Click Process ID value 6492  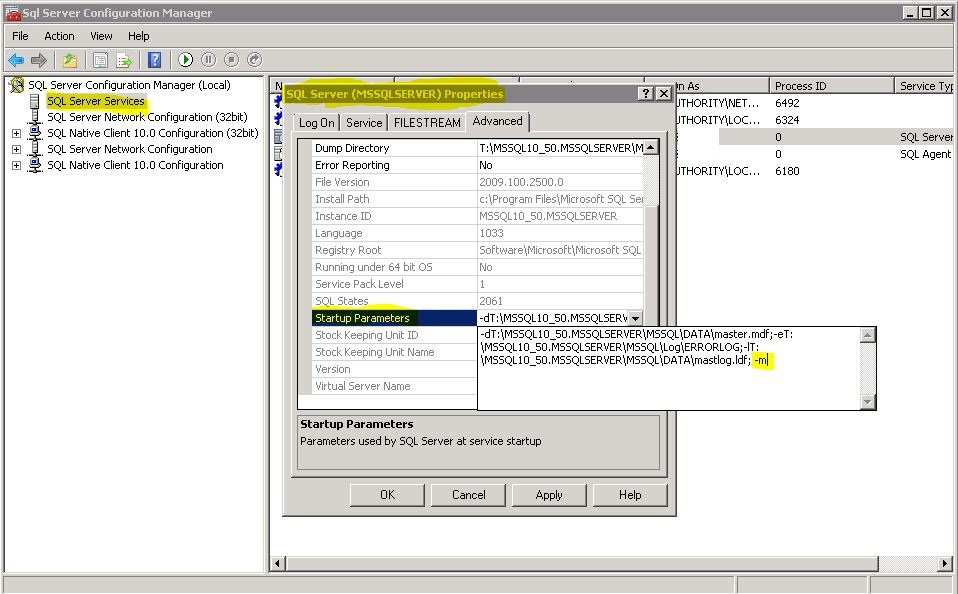[787, 103]
